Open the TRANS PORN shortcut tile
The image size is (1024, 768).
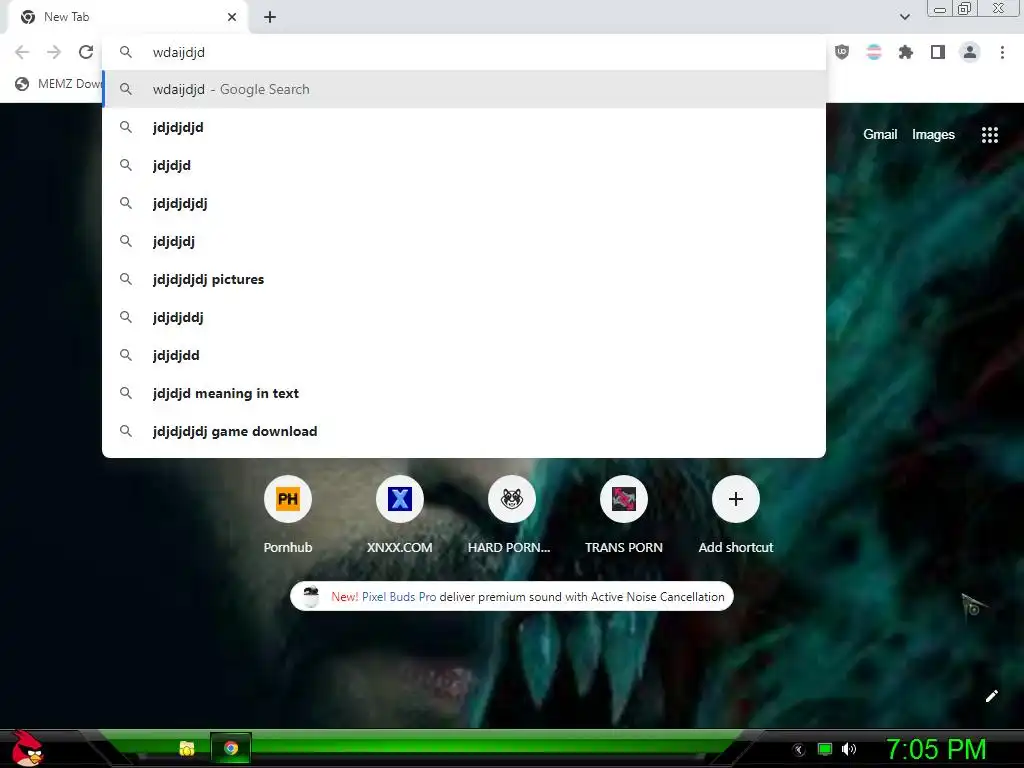pyautogui.click(x=624, y=515)
